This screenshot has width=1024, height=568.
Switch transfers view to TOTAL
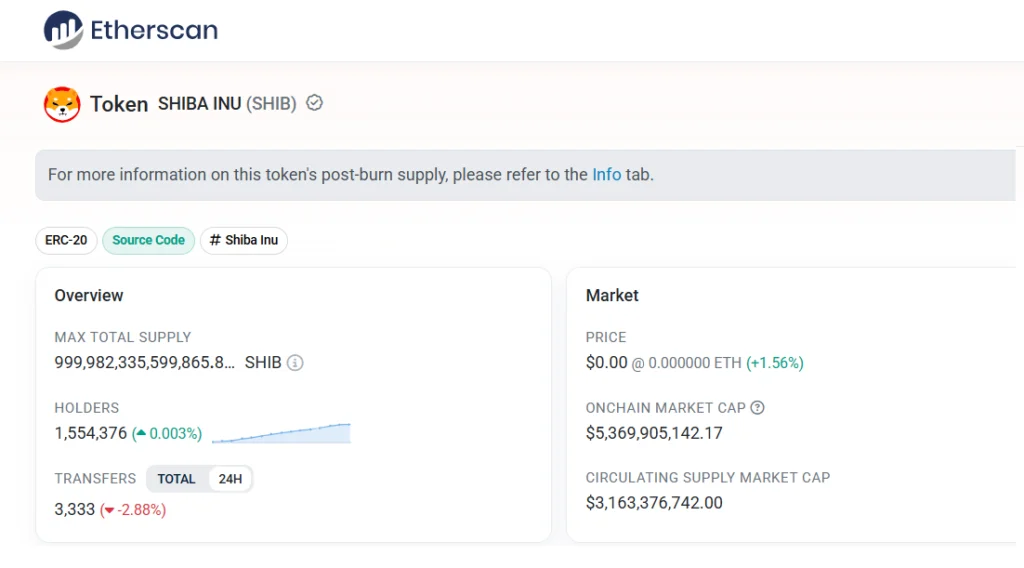pyautogui.click(x=176, y=479)
